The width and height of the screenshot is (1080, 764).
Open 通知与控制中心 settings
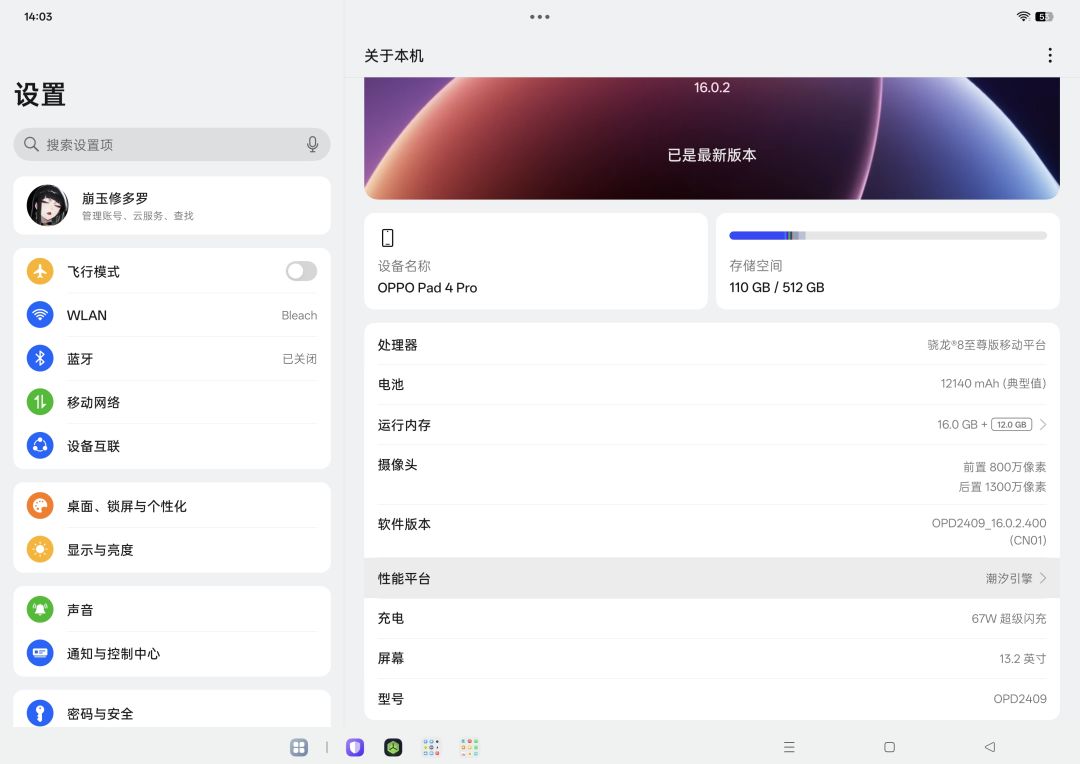(x=172, y=653)
